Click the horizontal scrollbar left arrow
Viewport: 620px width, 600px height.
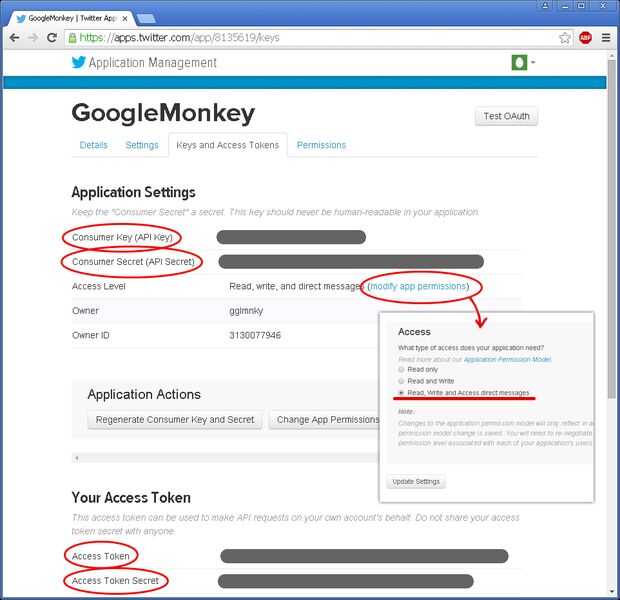(x=77, y=458)
